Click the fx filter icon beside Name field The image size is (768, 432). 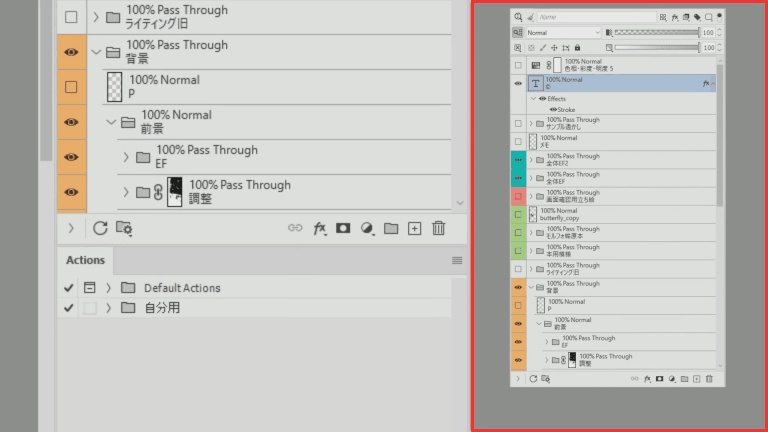point(675,17)
